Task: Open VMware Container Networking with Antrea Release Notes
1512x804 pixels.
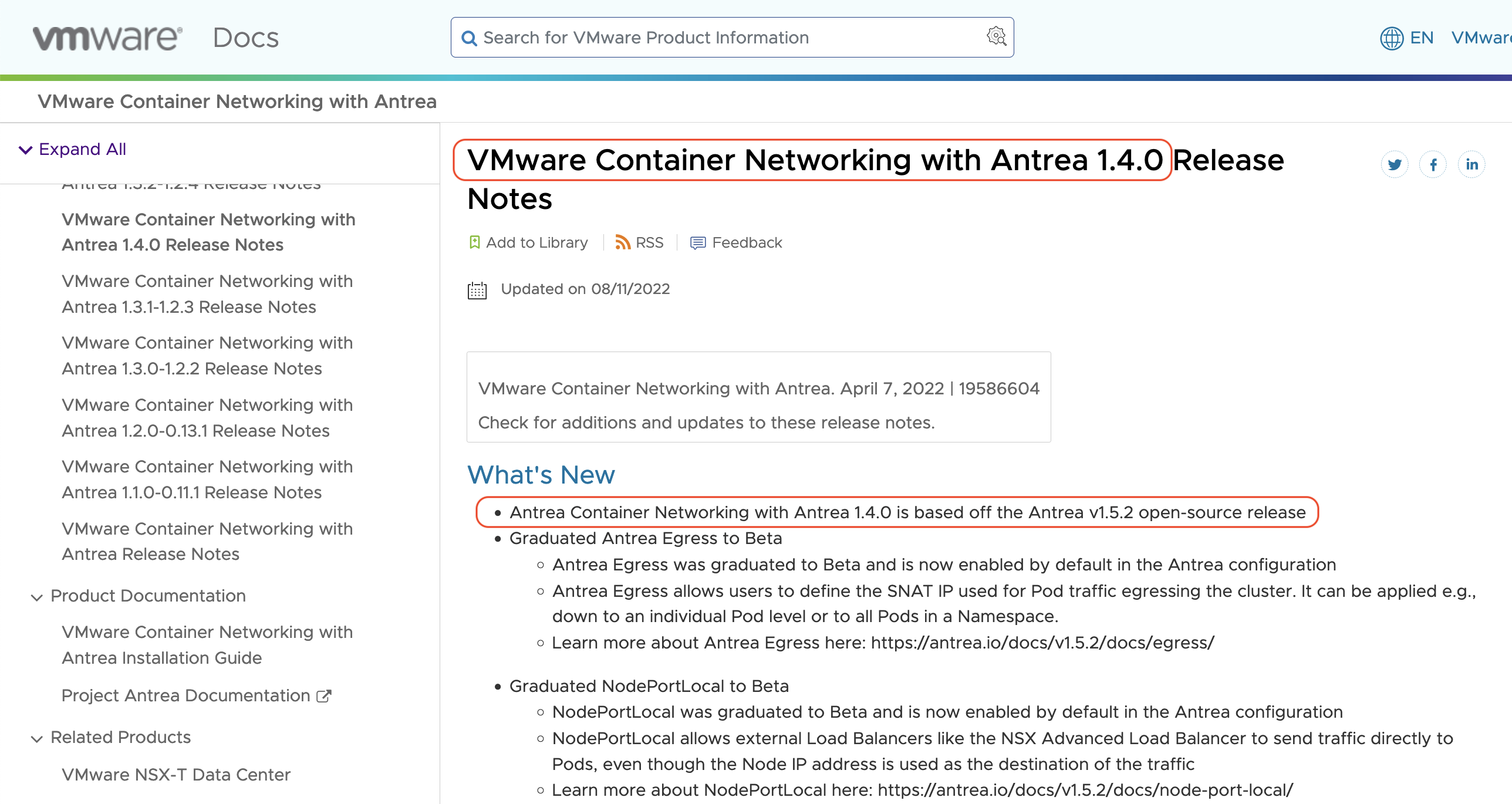Action: [x=207, y=541]
